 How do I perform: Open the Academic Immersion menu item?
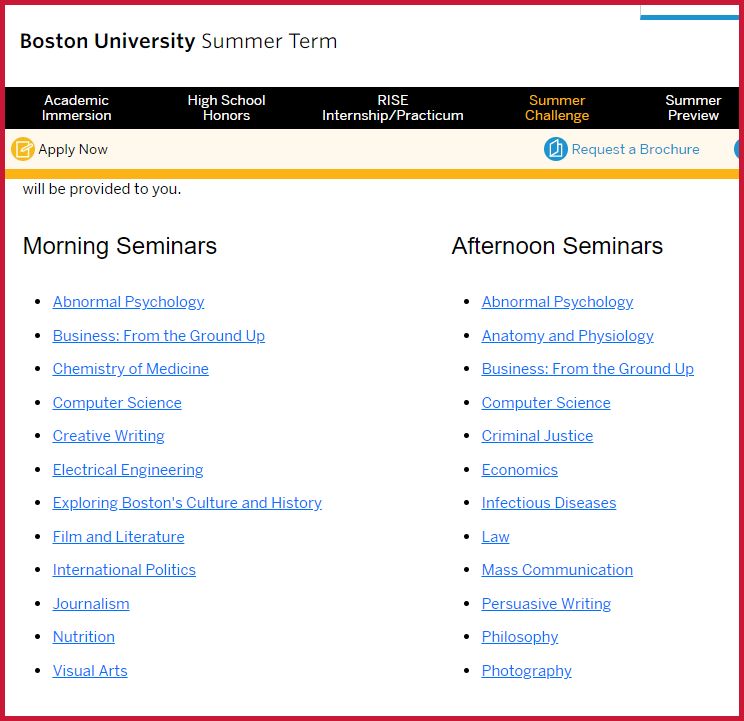pyautogui.click(x=76, y=107)
